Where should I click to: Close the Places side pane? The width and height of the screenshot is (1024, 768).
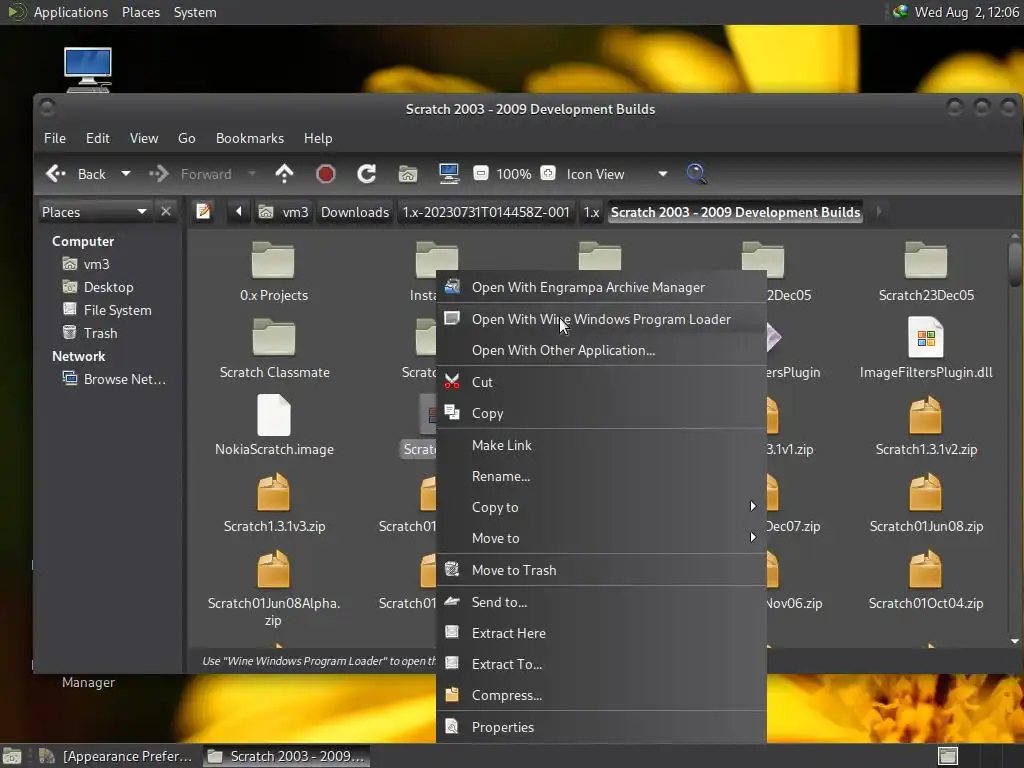pyautogui.click(x=166, y=212)
